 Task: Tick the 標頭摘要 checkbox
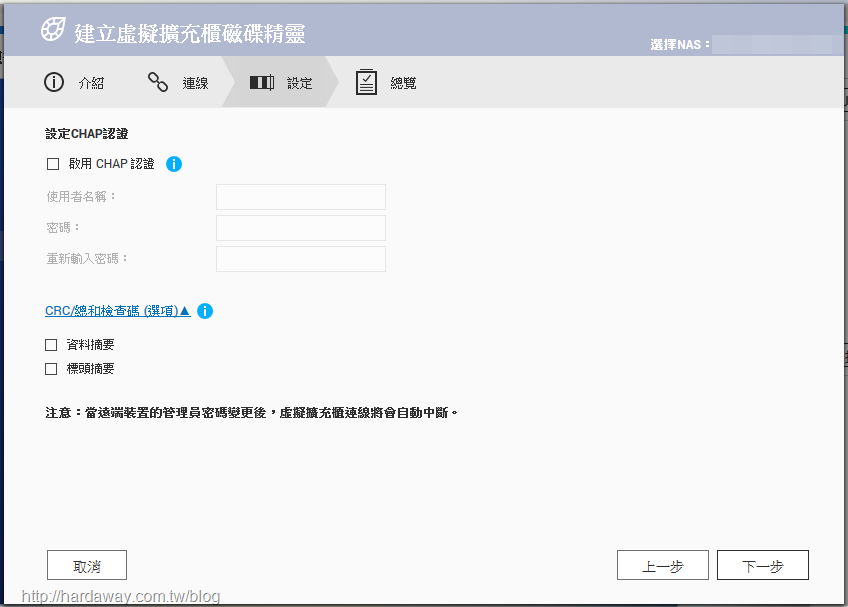tap(51, 369)
